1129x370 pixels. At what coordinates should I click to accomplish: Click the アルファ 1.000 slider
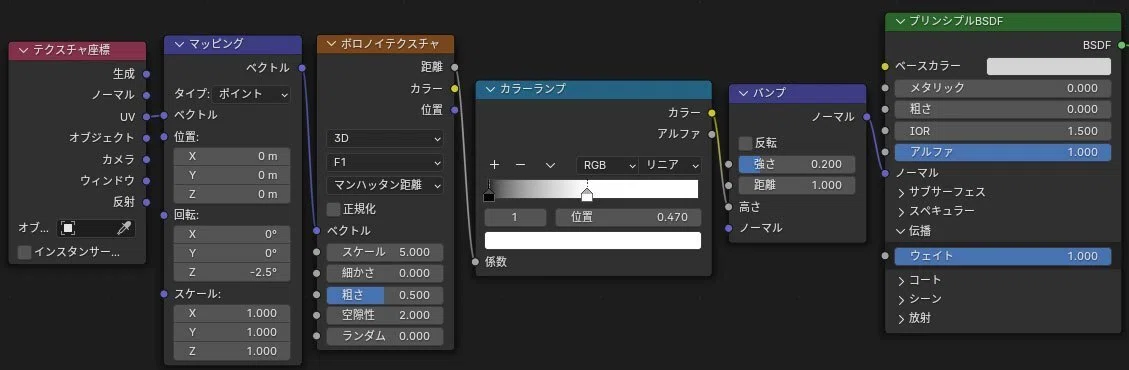(1003, 152)
